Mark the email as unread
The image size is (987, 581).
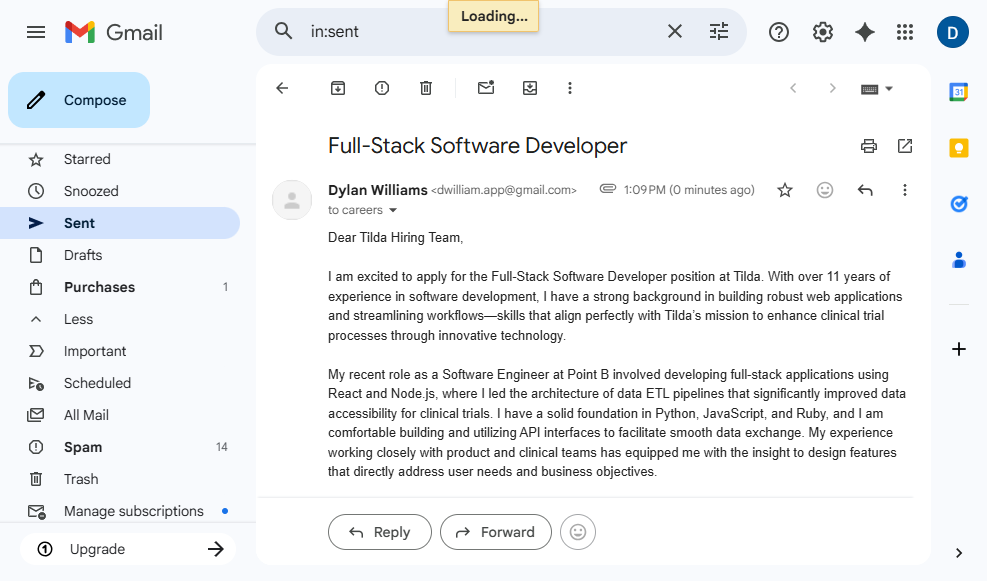tap(486, 88)
